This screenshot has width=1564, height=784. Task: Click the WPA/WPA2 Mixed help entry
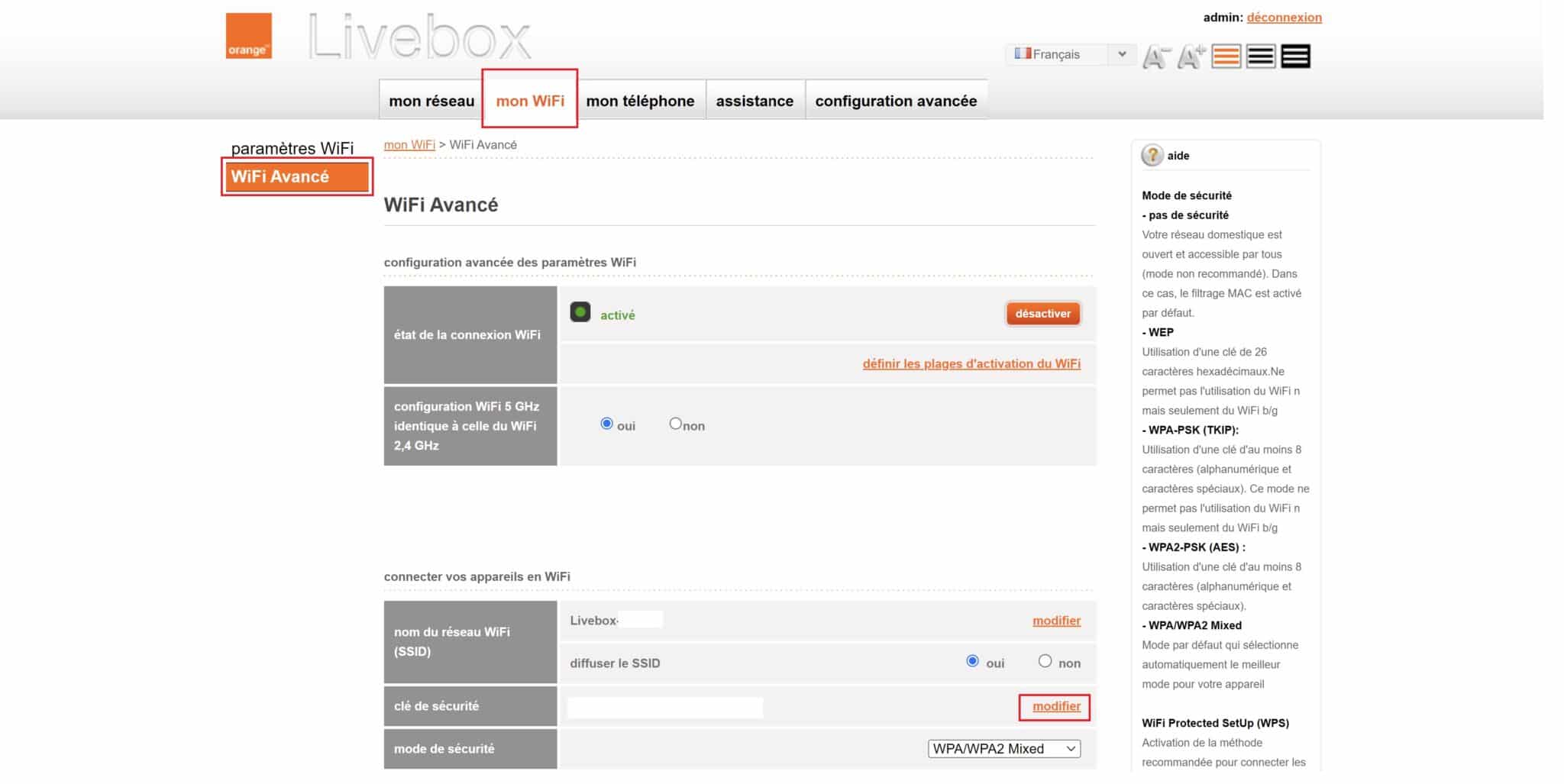pos(1192,625)
